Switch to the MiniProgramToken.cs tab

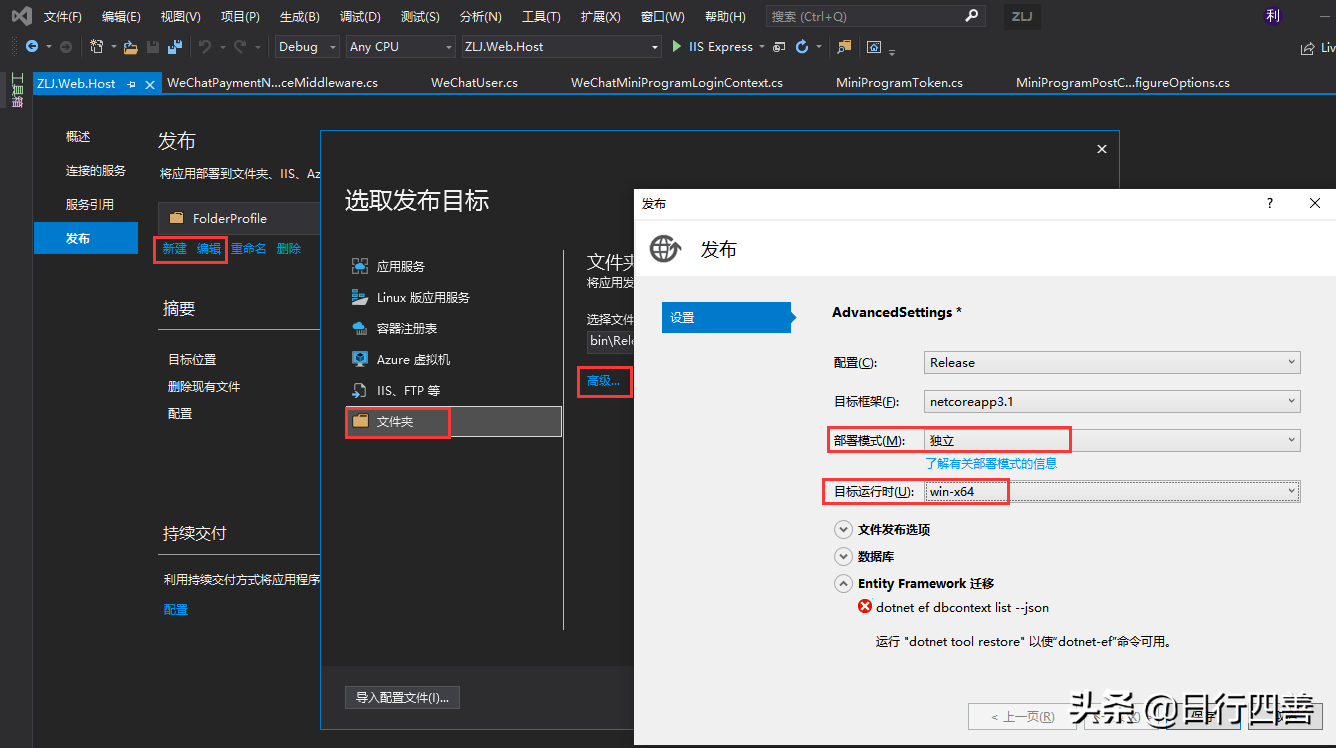(899, 83)
